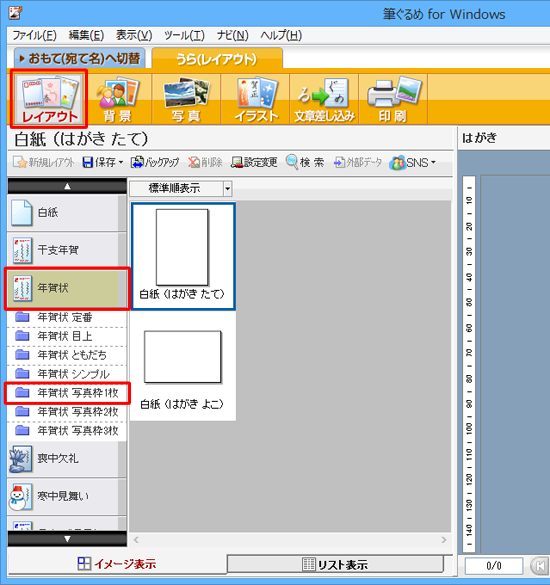Switch to リスト表示 view

point(335,564)
